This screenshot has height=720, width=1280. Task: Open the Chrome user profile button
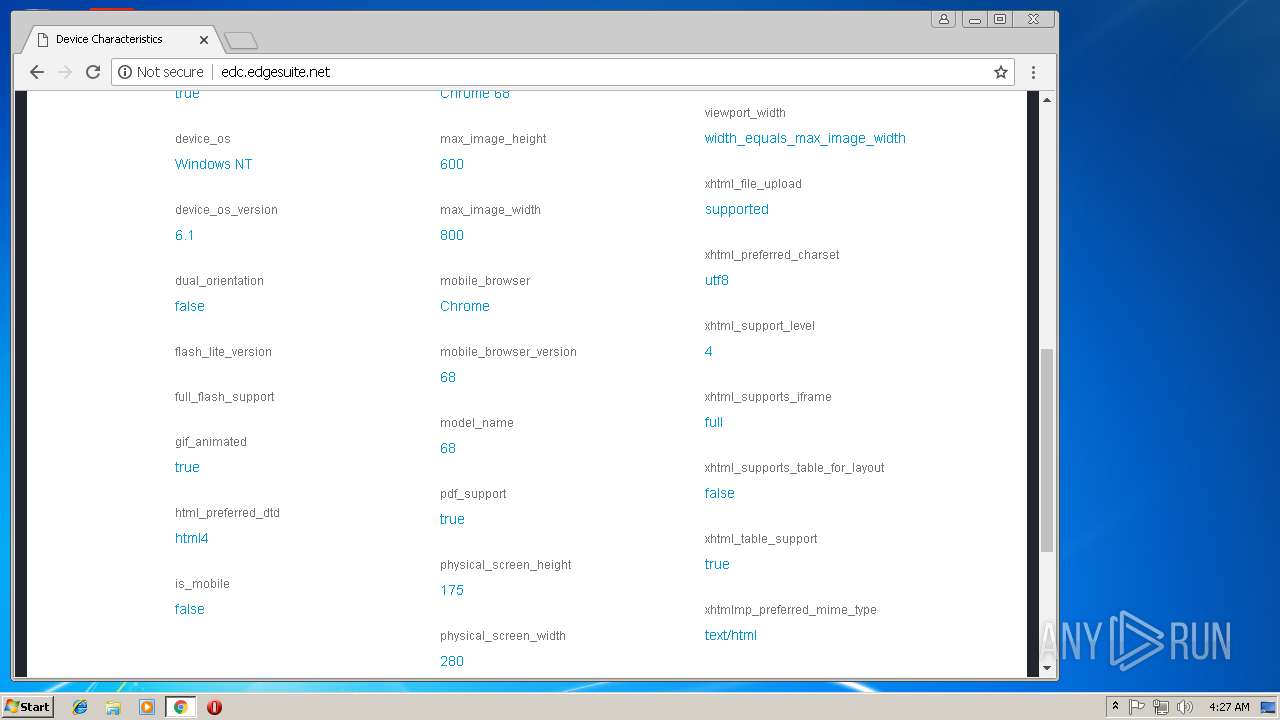[x=943, y=19]
